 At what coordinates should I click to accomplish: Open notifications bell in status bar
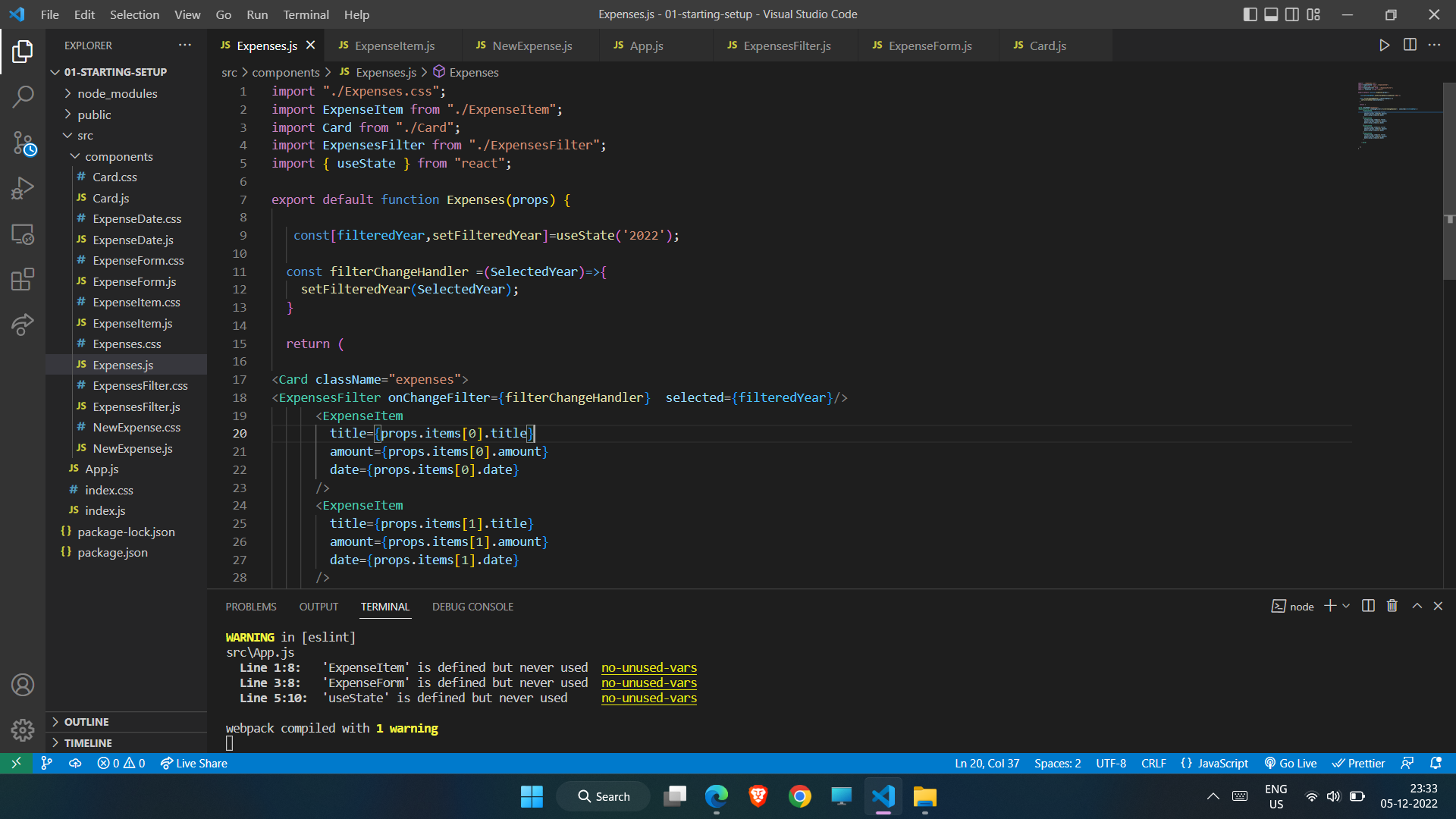[x=1436, y=763]
